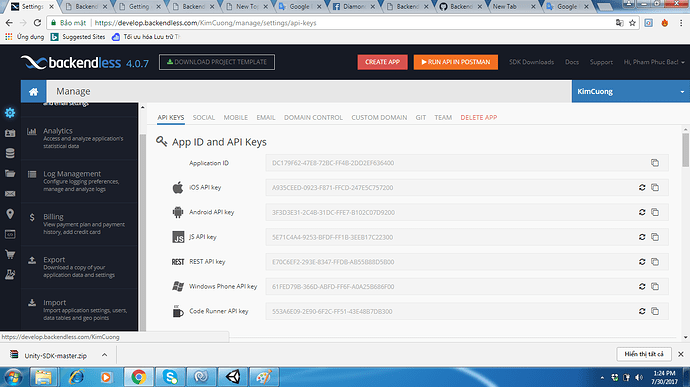Select the API KEYS tab
690x387 pixels.
point(171,118)
